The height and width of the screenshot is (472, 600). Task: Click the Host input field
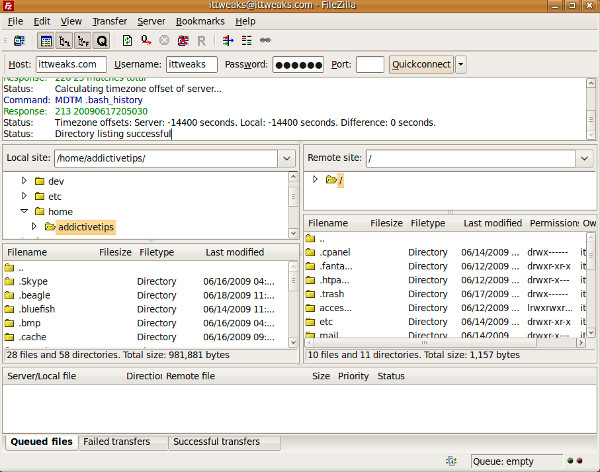point(71,64)
